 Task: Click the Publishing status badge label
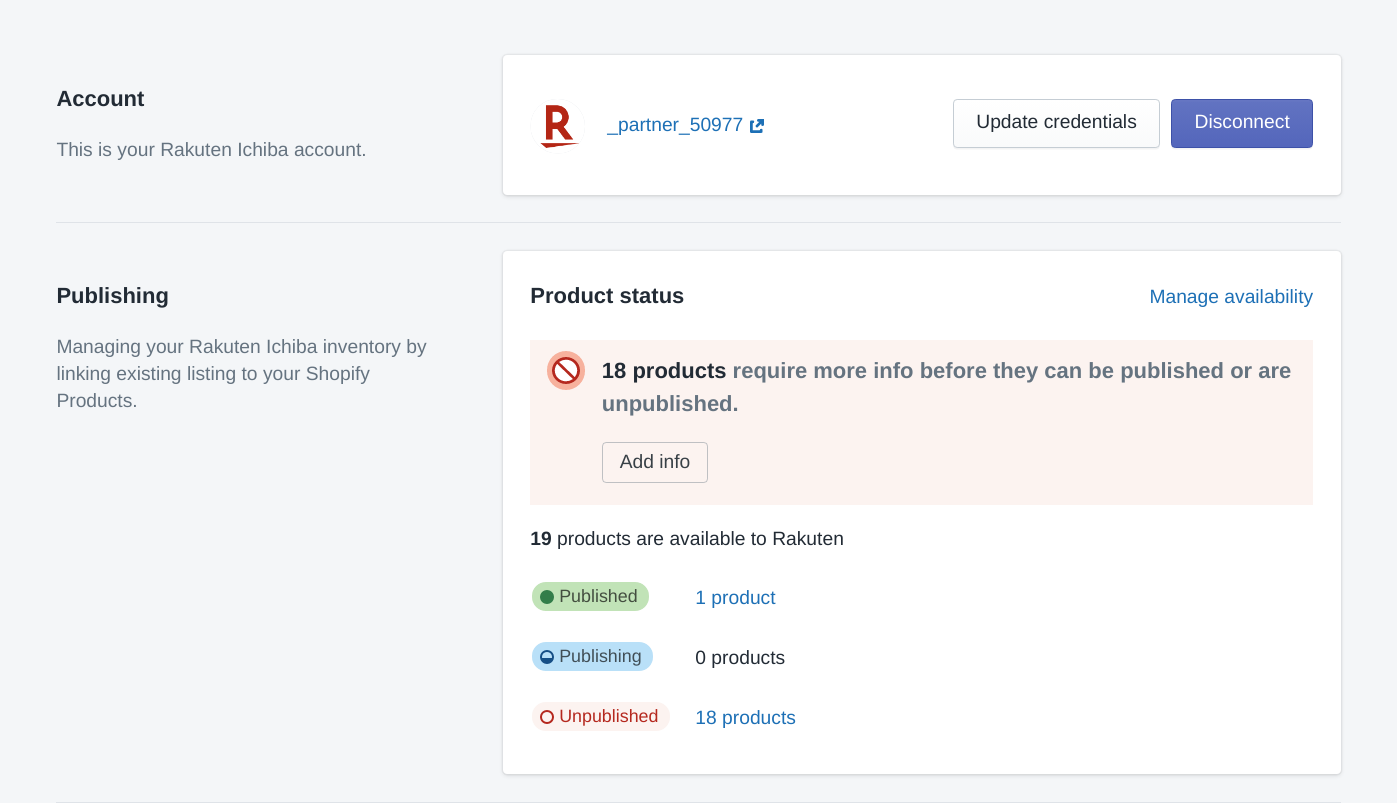pyautogui.click(x=600, y=657)
